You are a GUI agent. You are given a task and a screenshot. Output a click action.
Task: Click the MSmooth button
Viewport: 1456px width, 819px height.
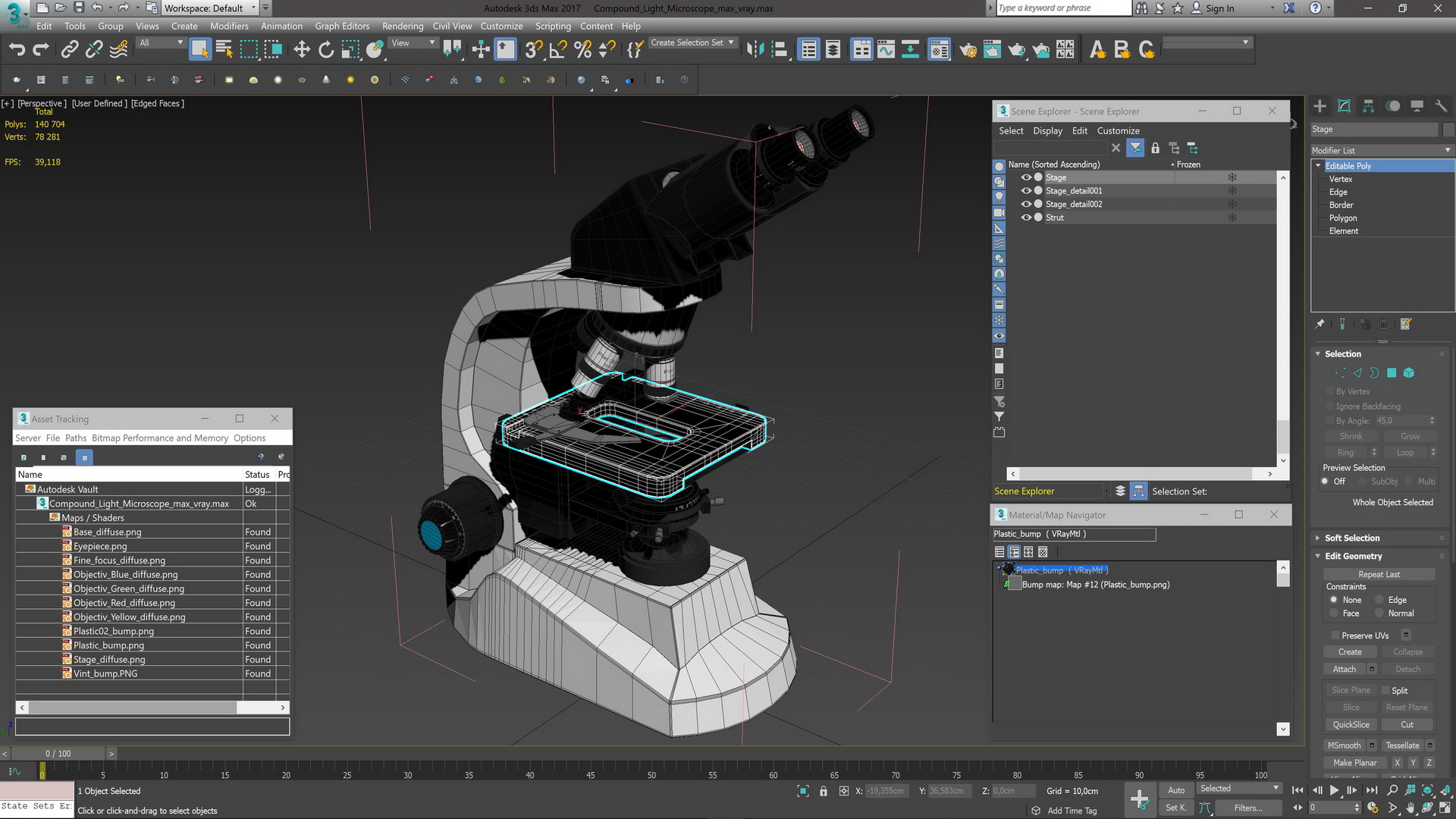(1344, 745)
